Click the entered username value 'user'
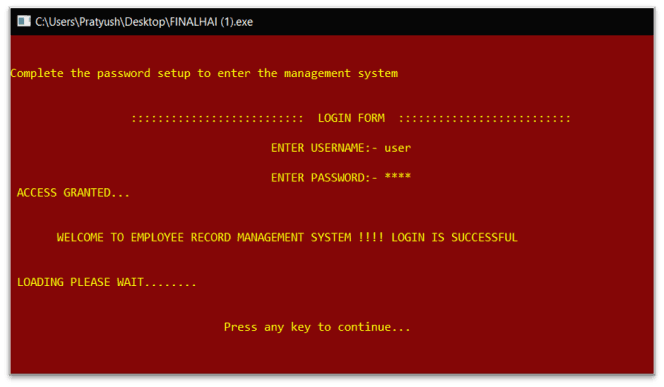Image resolution: width=664 pixels, height=387 pixels. pos(398,148)
